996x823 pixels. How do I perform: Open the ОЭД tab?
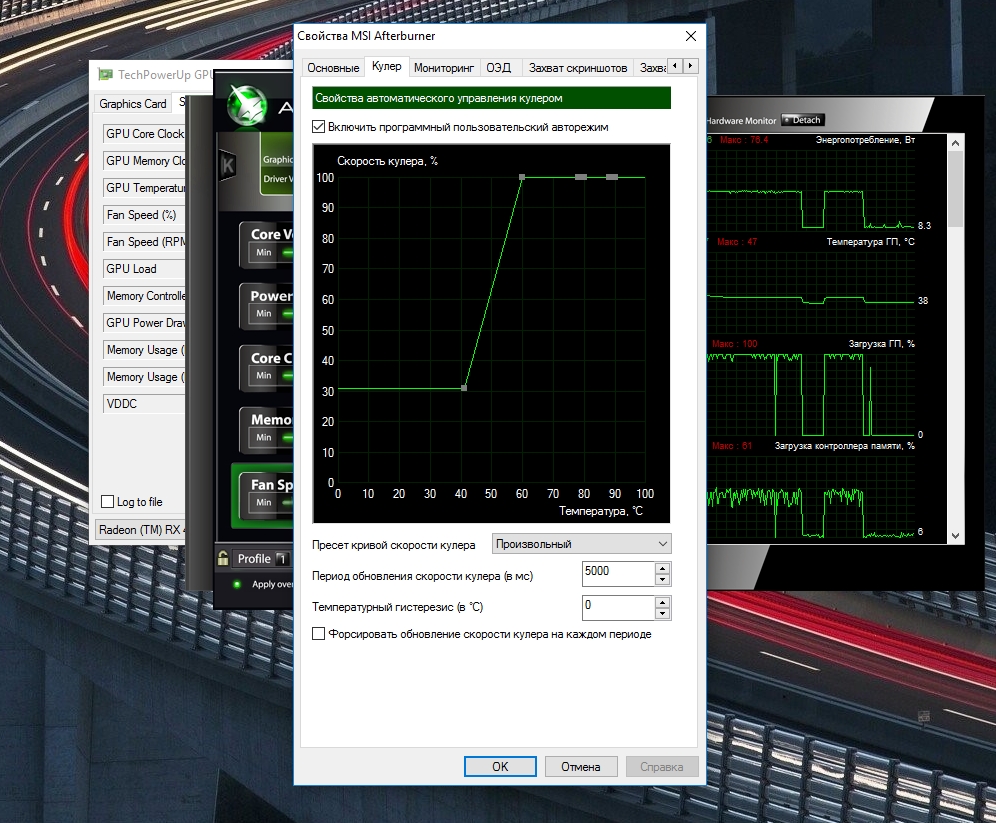tap(499, 68)
